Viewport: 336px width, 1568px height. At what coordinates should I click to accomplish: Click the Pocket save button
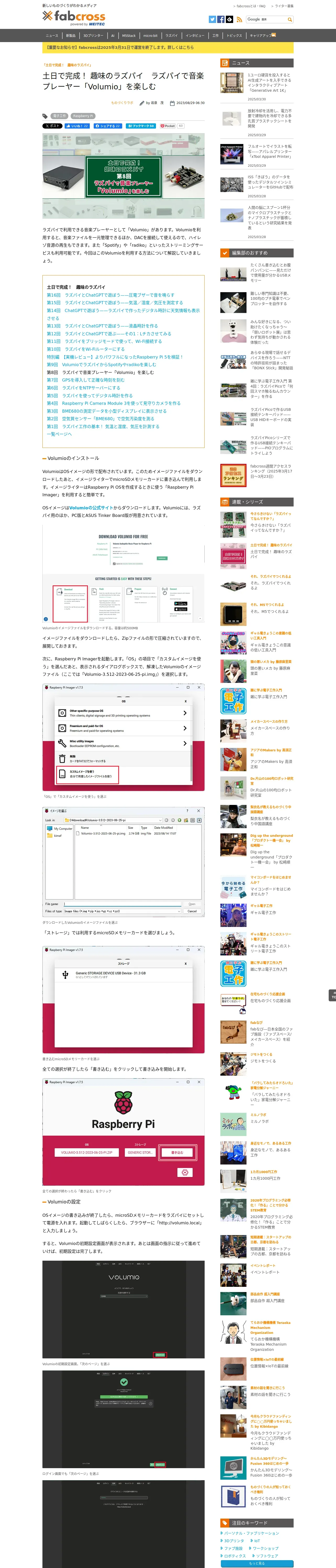[168, 126]
